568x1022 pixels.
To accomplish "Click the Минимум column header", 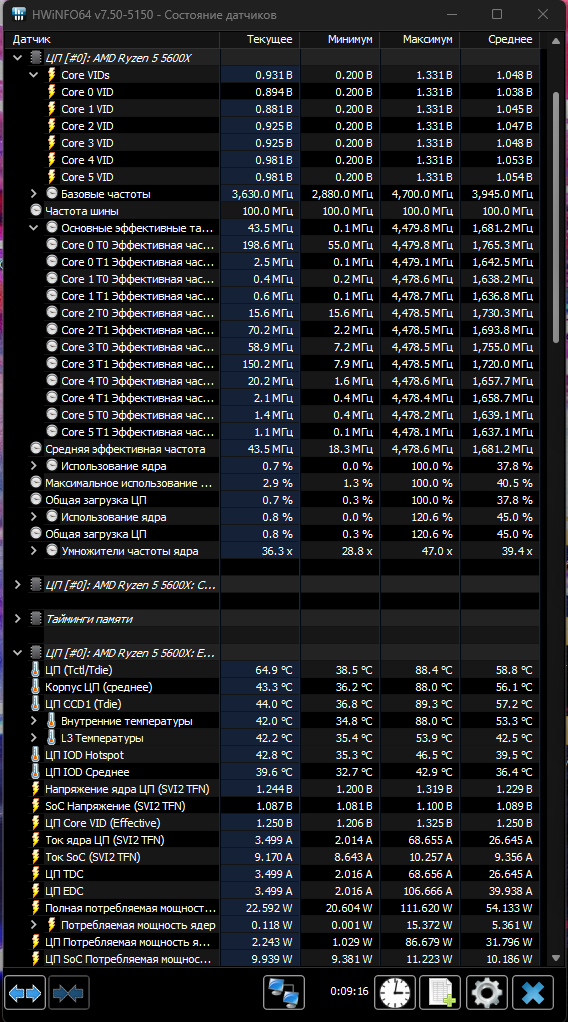I will point(340,40).
